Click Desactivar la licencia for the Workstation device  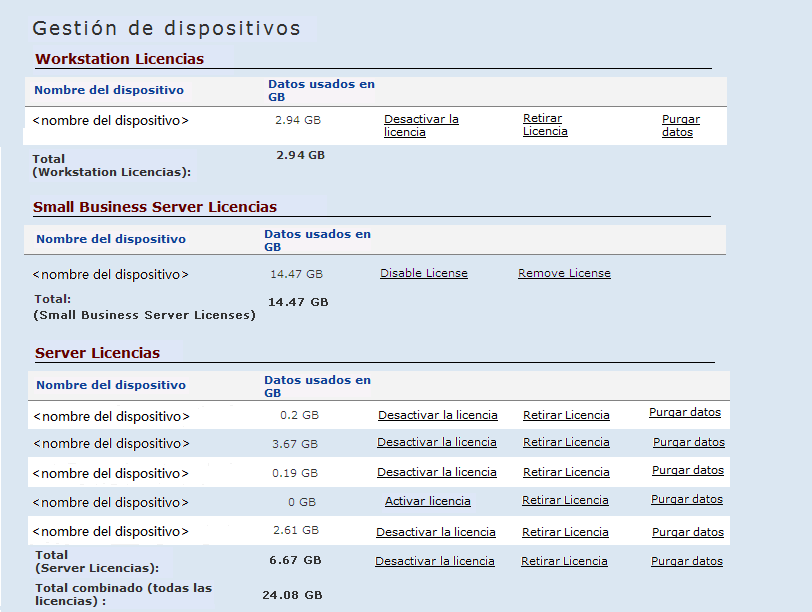pos(421,125)
